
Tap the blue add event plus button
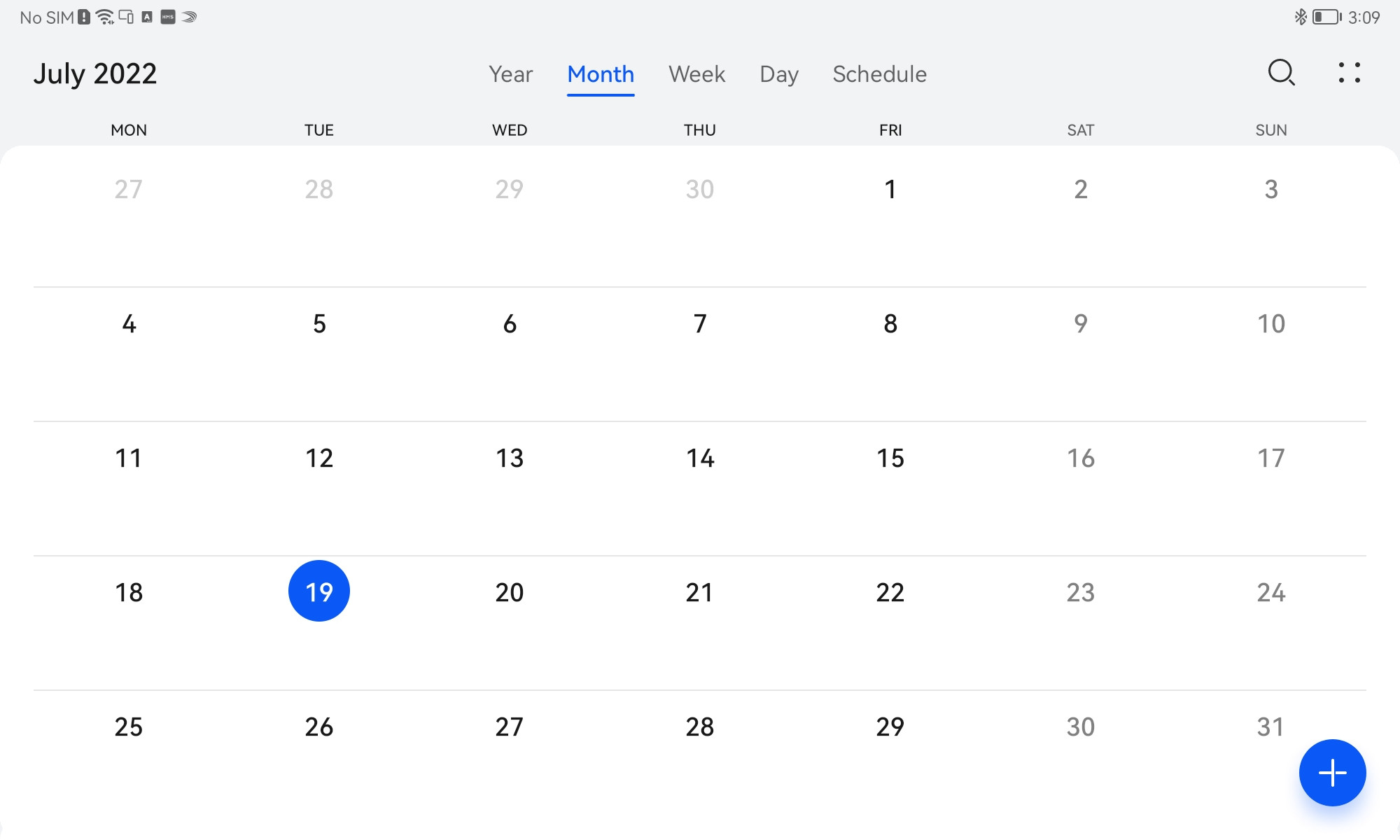click(x=1332, y=773)
